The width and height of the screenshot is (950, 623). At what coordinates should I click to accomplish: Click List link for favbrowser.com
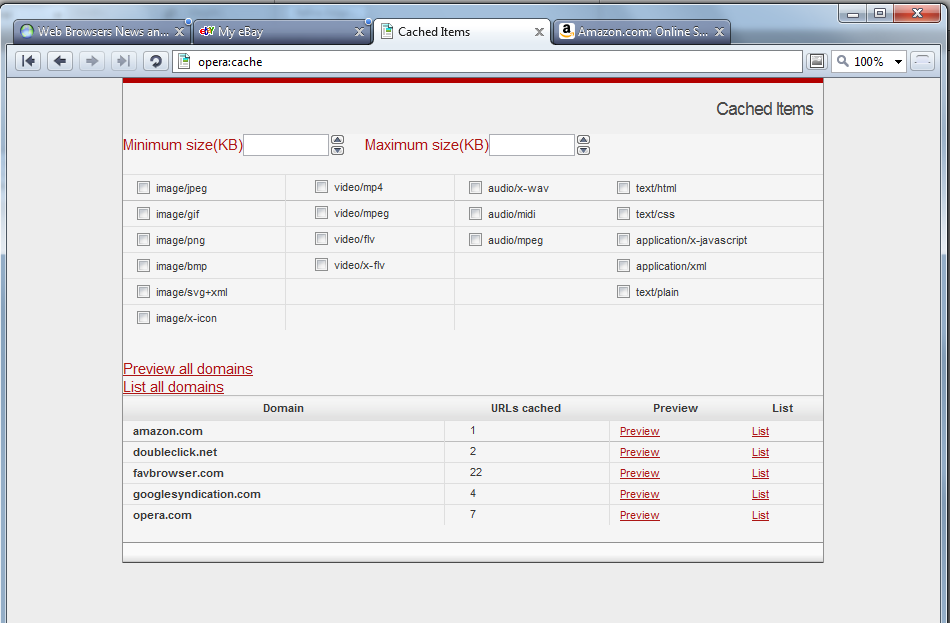coord(760,473)
